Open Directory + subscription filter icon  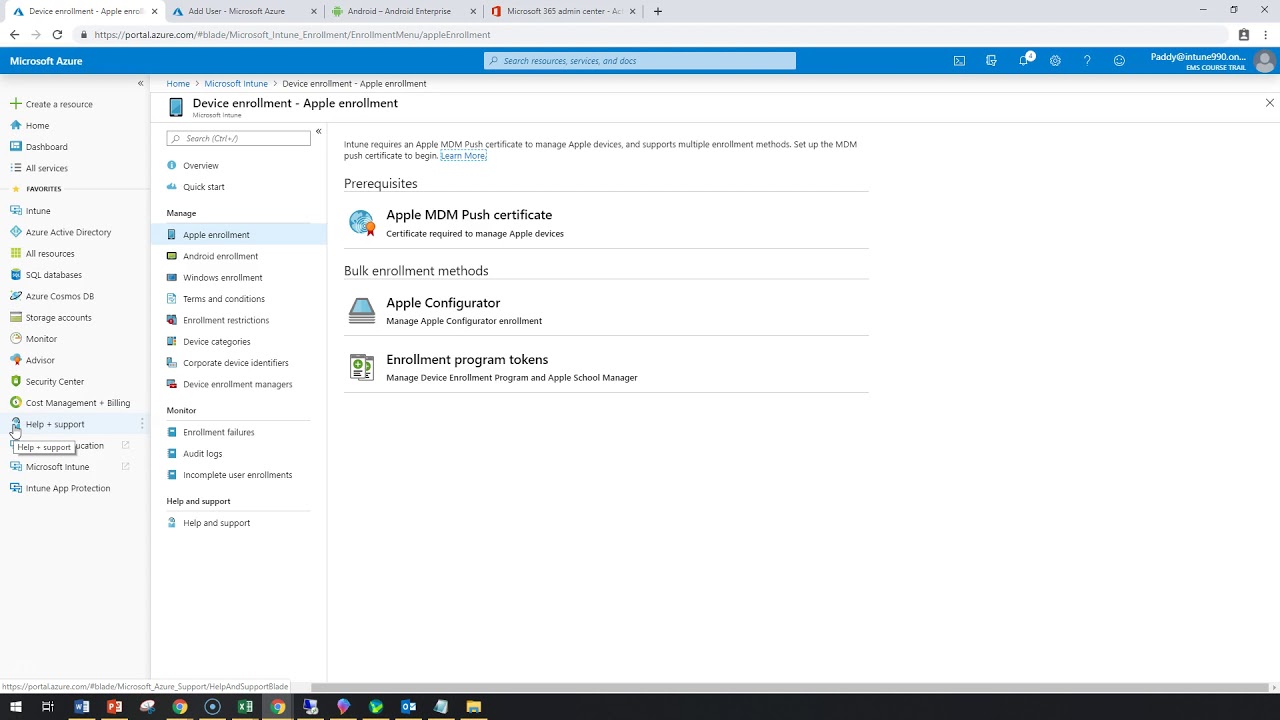pos(991,61)
